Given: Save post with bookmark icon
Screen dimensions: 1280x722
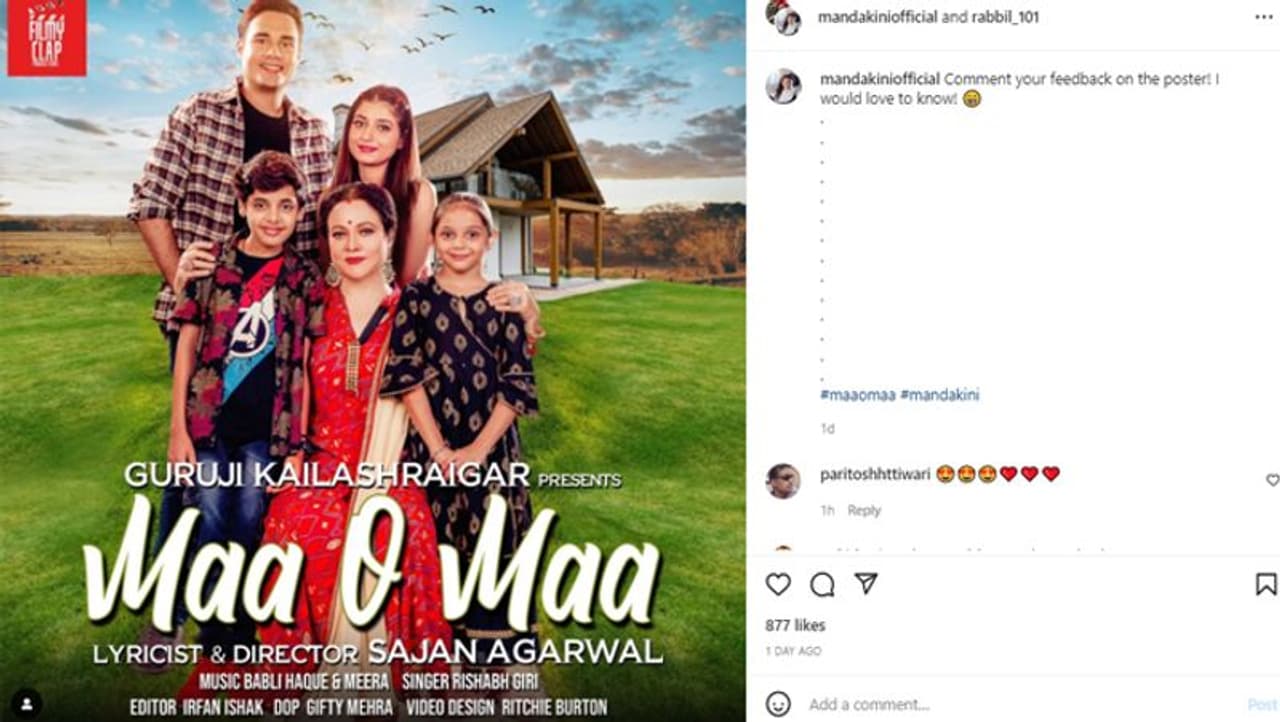Looking at the screenshot, I should [x=1266, y=584].
